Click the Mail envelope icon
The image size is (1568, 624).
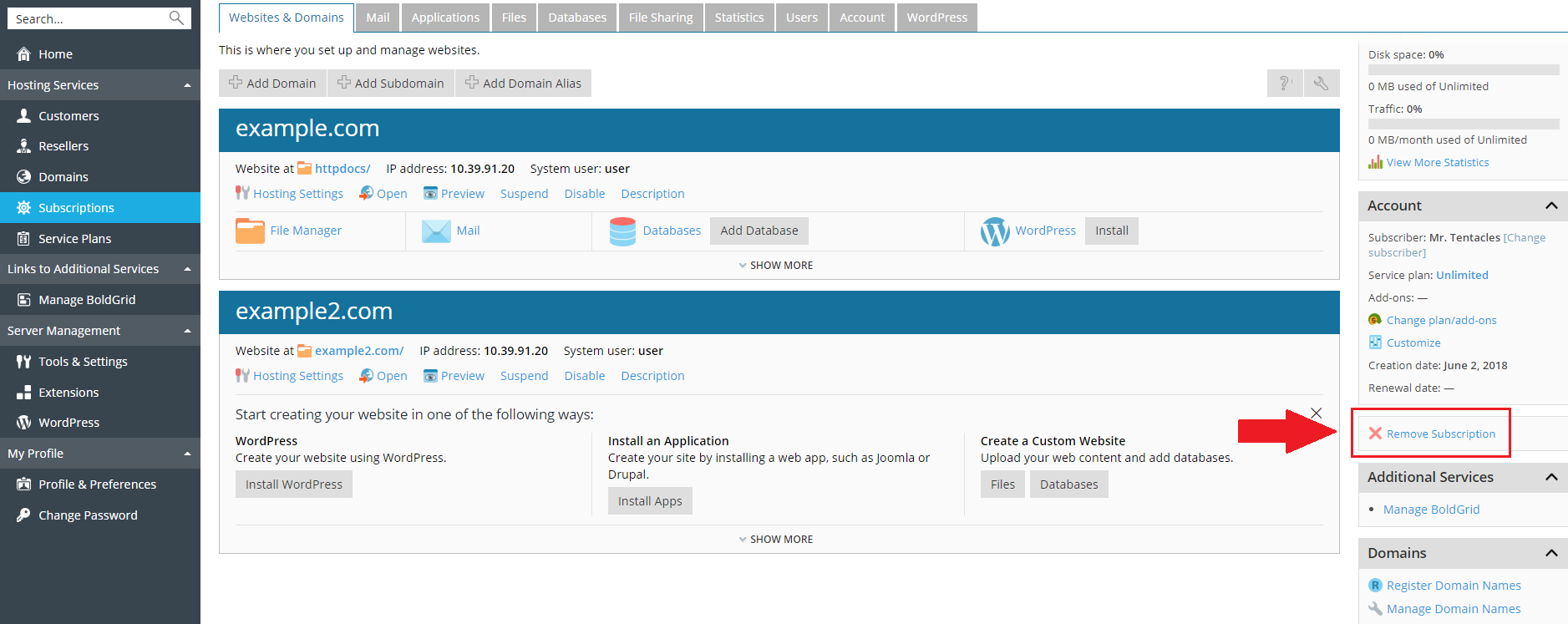coord(436,231)
